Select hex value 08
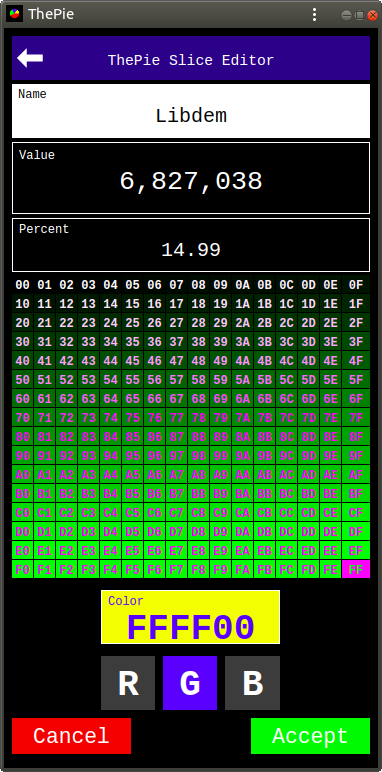The width and height of the screenshot is (382, 772). (198, 285)
